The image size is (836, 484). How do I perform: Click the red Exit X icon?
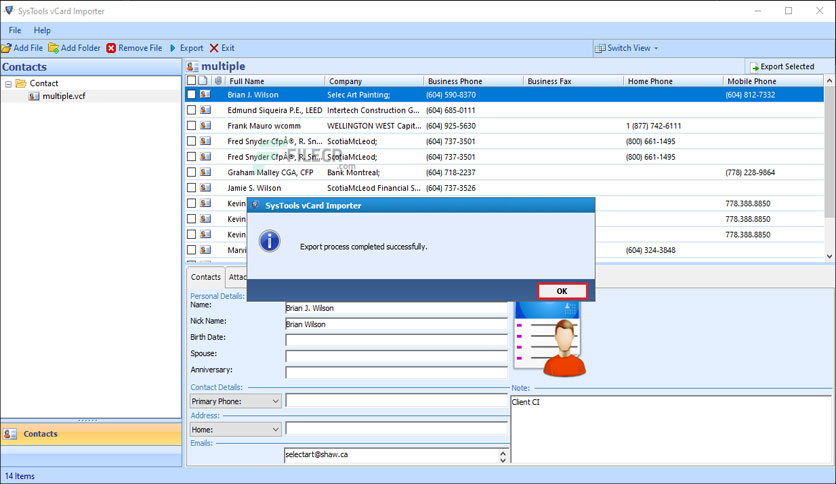pyautogui.click(x=214, y=48)
